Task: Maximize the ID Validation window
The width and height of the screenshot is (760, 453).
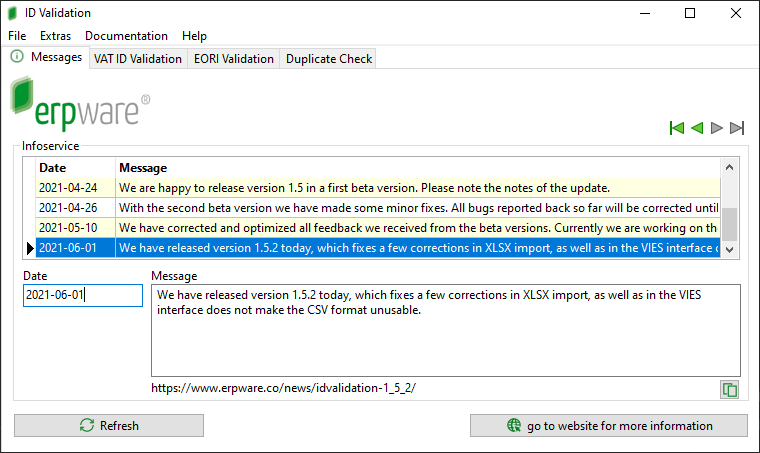Action: pyautogui.click(x=690, y=13)
